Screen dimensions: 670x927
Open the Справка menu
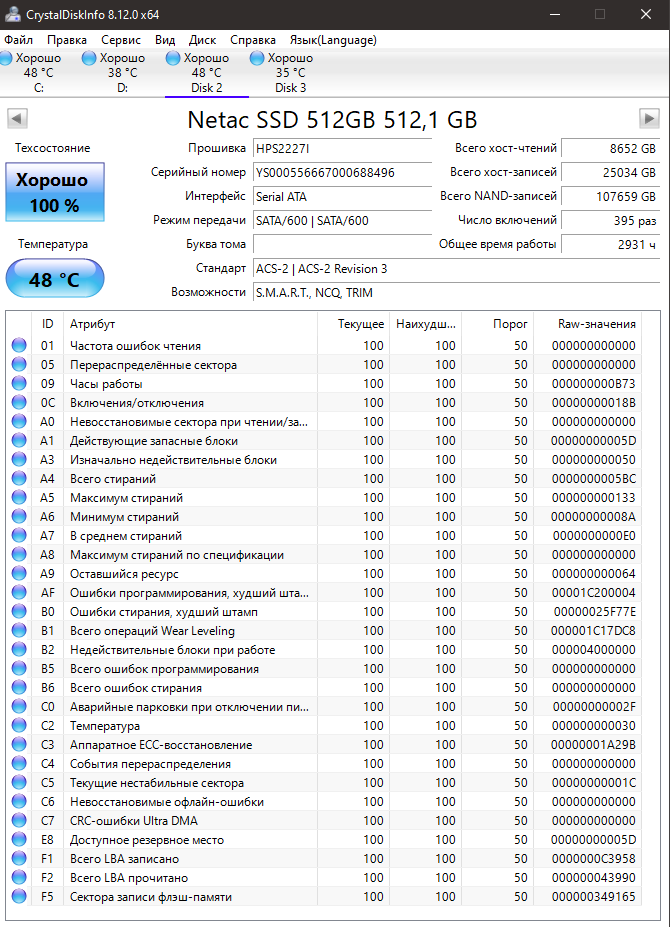click(x=253, y=40)
